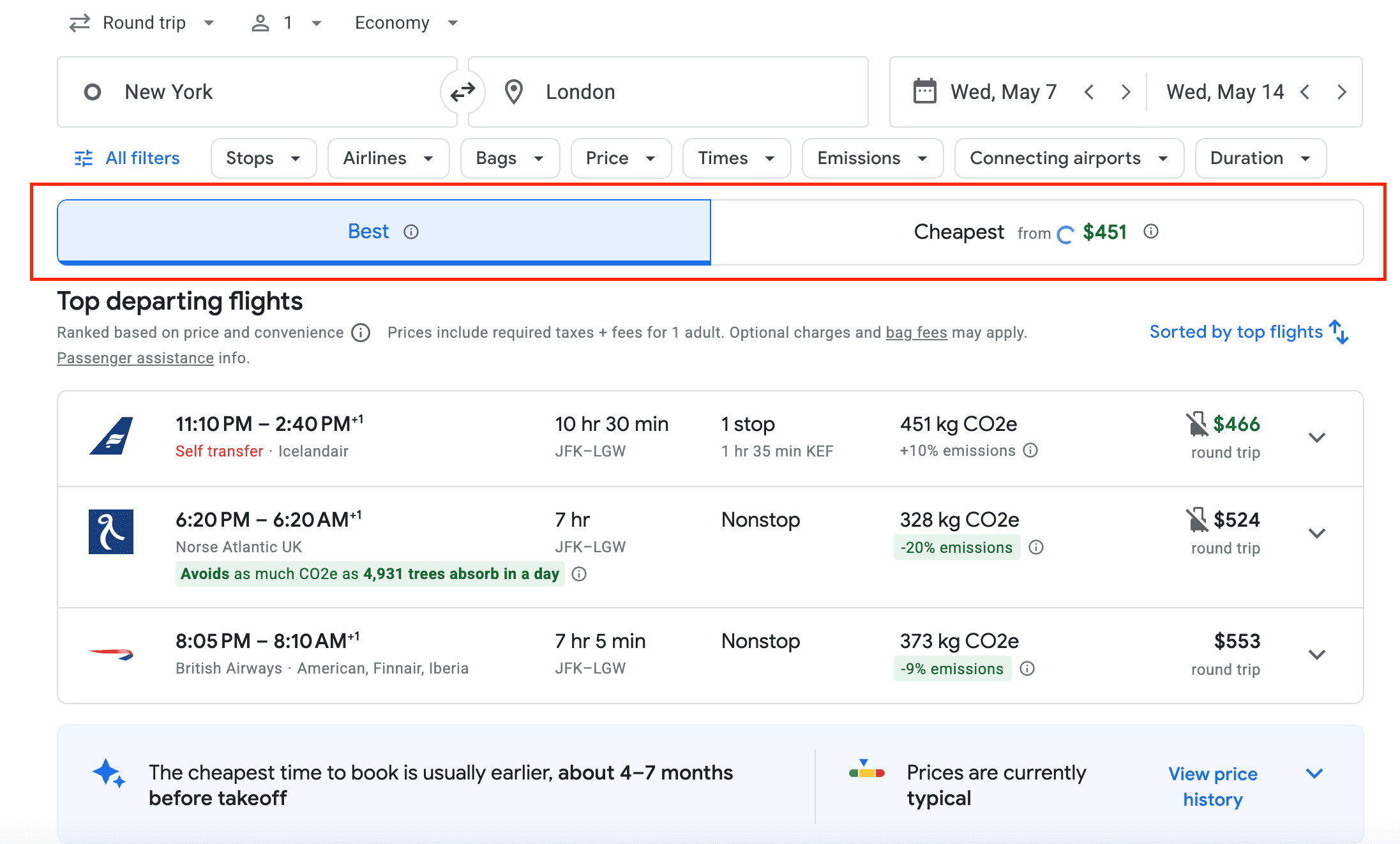Click the 11:10 PM – 2:40 PM flight time
Viewport: 1400px width, 844px height.
pyautogui.click(x=269, y=424)
